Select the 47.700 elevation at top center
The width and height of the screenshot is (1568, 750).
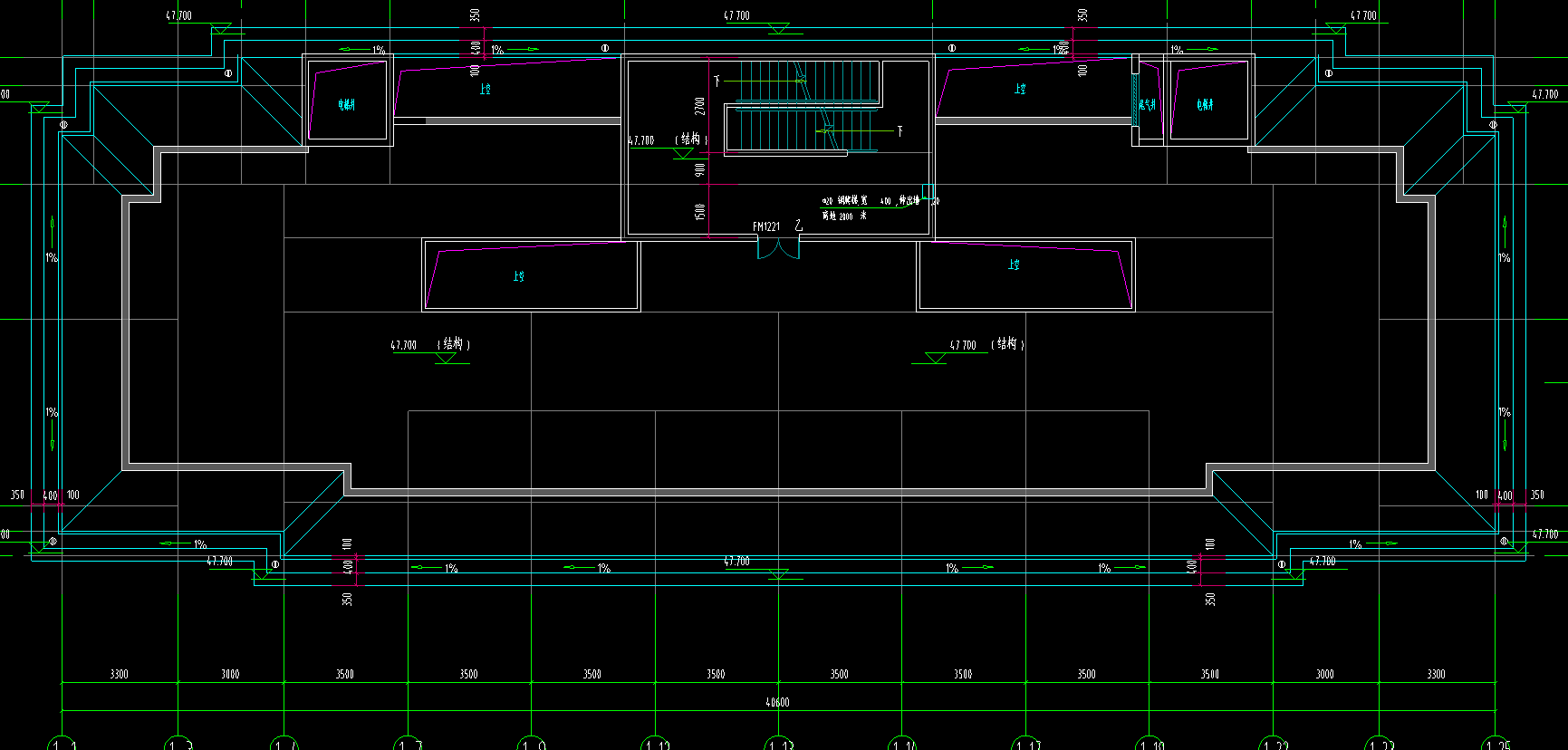pyautogui.click(x=736, y=15)
